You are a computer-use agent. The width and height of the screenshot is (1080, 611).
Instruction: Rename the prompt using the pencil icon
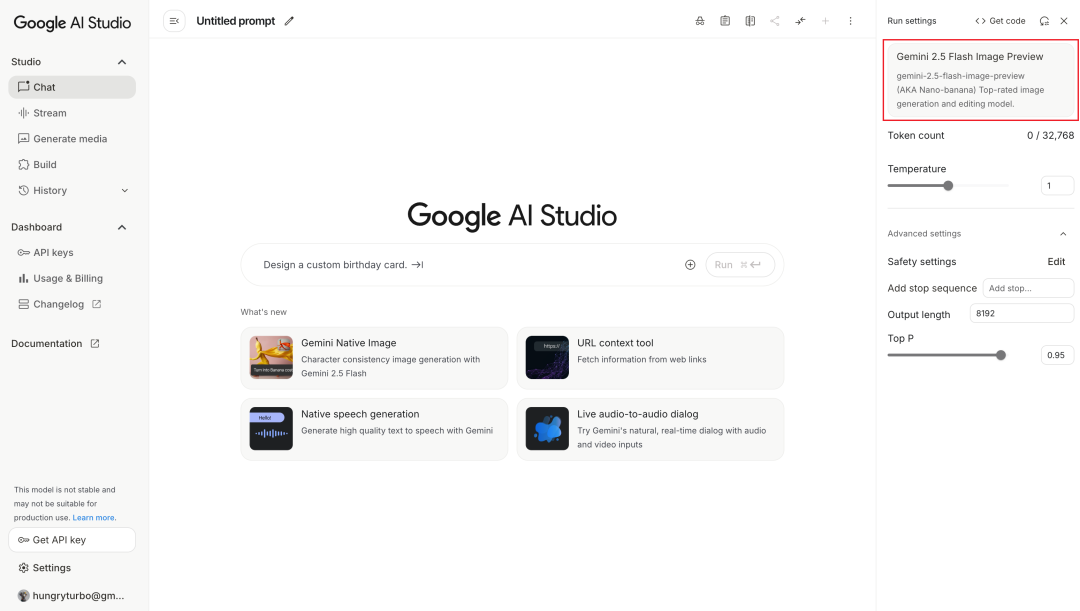289,20
